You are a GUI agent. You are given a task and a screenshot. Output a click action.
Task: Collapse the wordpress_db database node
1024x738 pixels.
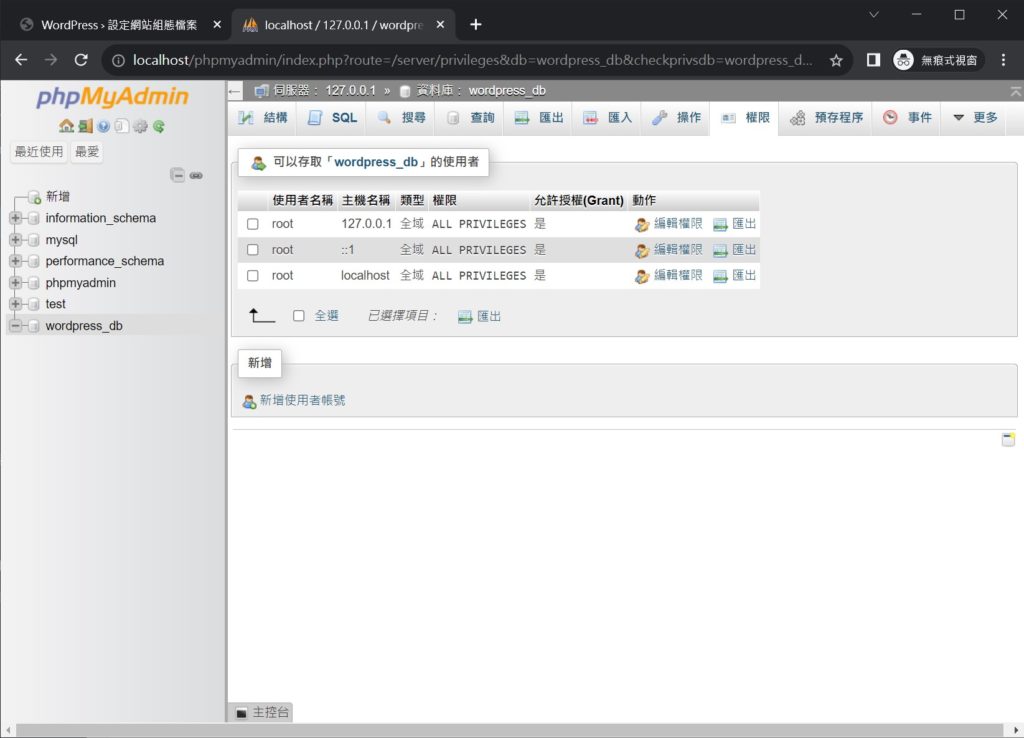coord(16,326)
